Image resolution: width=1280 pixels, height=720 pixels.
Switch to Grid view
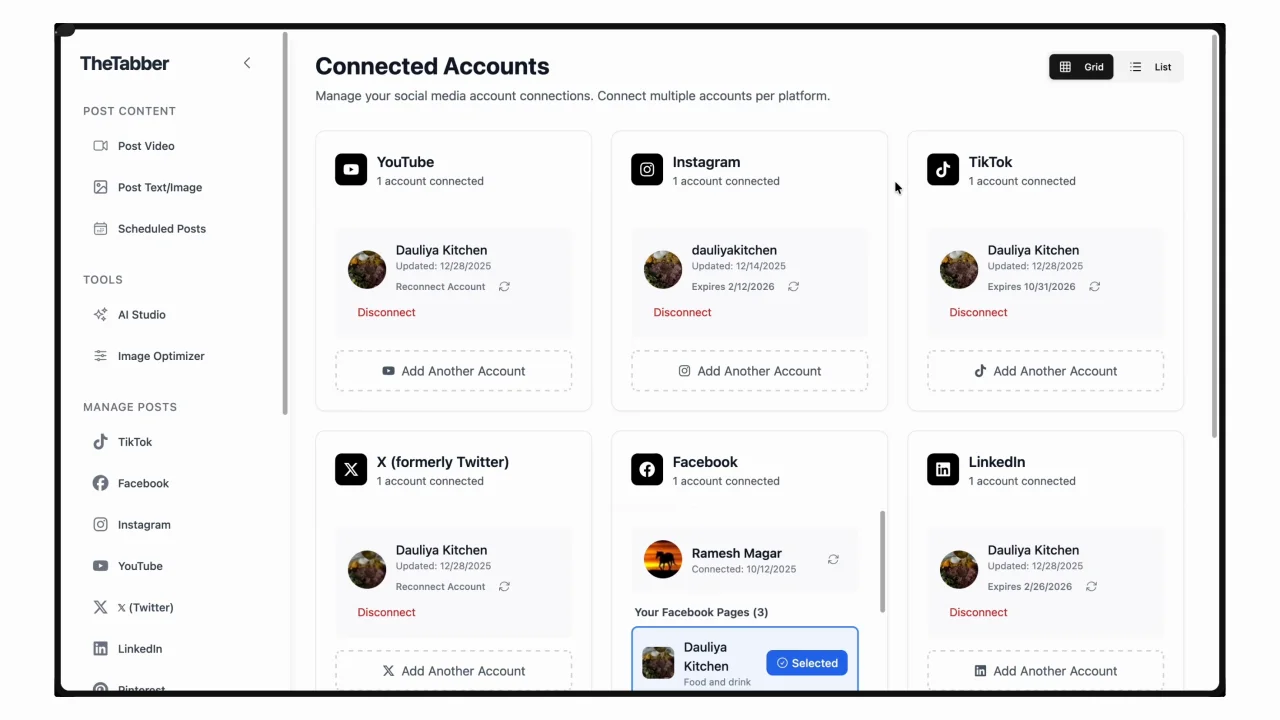tap(1081, 67)
